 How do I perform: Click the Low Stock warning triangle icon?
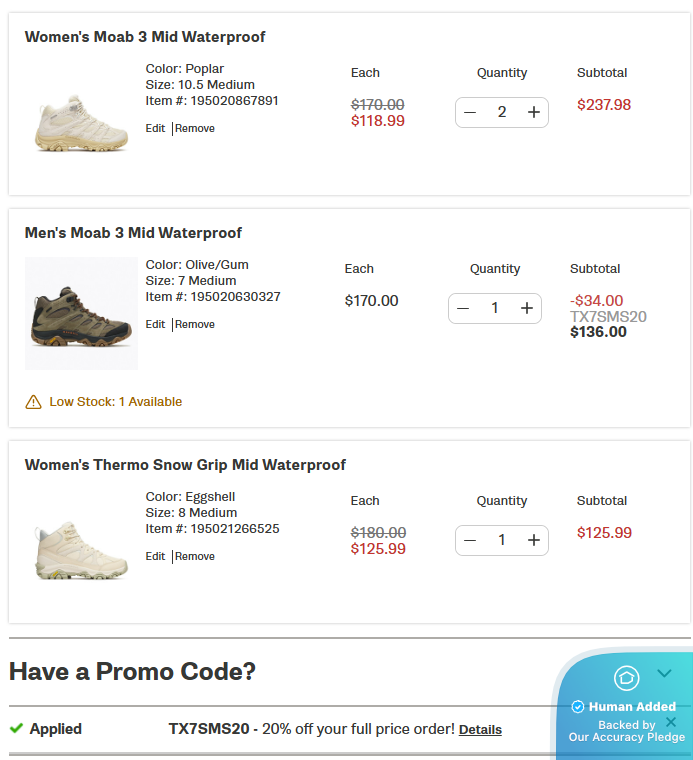click(33, 402)
